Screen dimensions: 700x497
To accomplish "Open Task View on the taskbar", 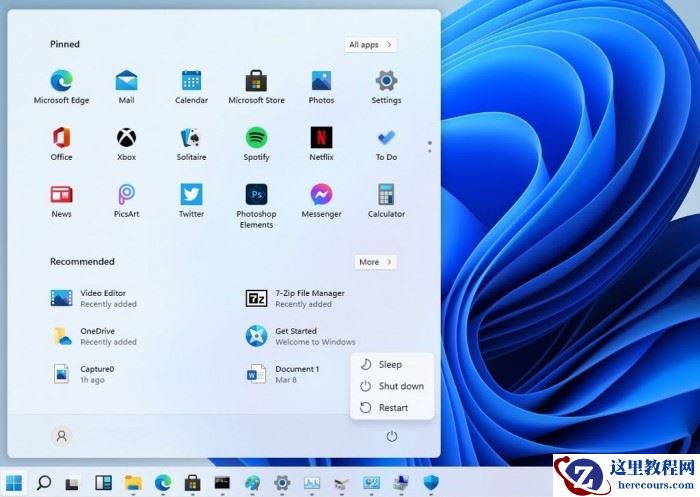I will [72, 483].
